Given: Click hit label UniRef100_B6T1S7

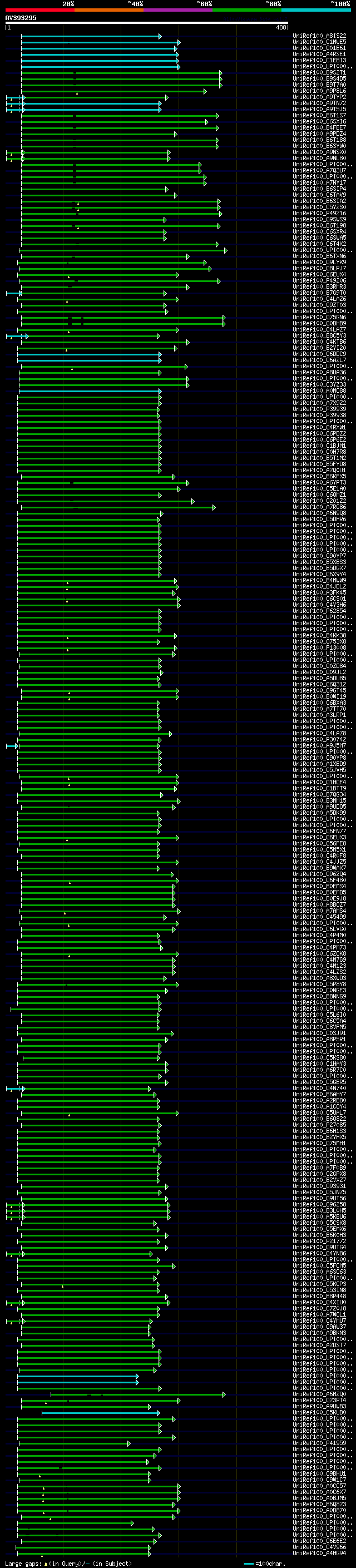Looking at the screenshot, I should 319,115.
